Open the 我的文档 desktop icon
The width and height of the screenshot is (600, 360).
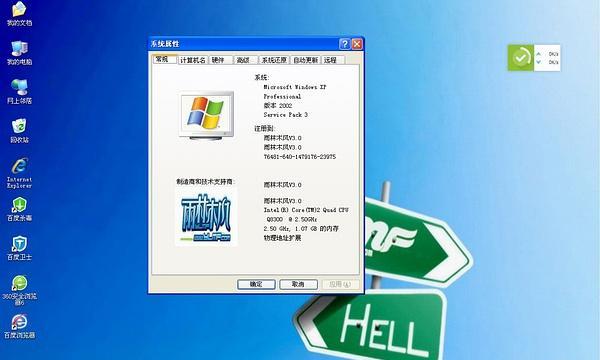(19, 13)
